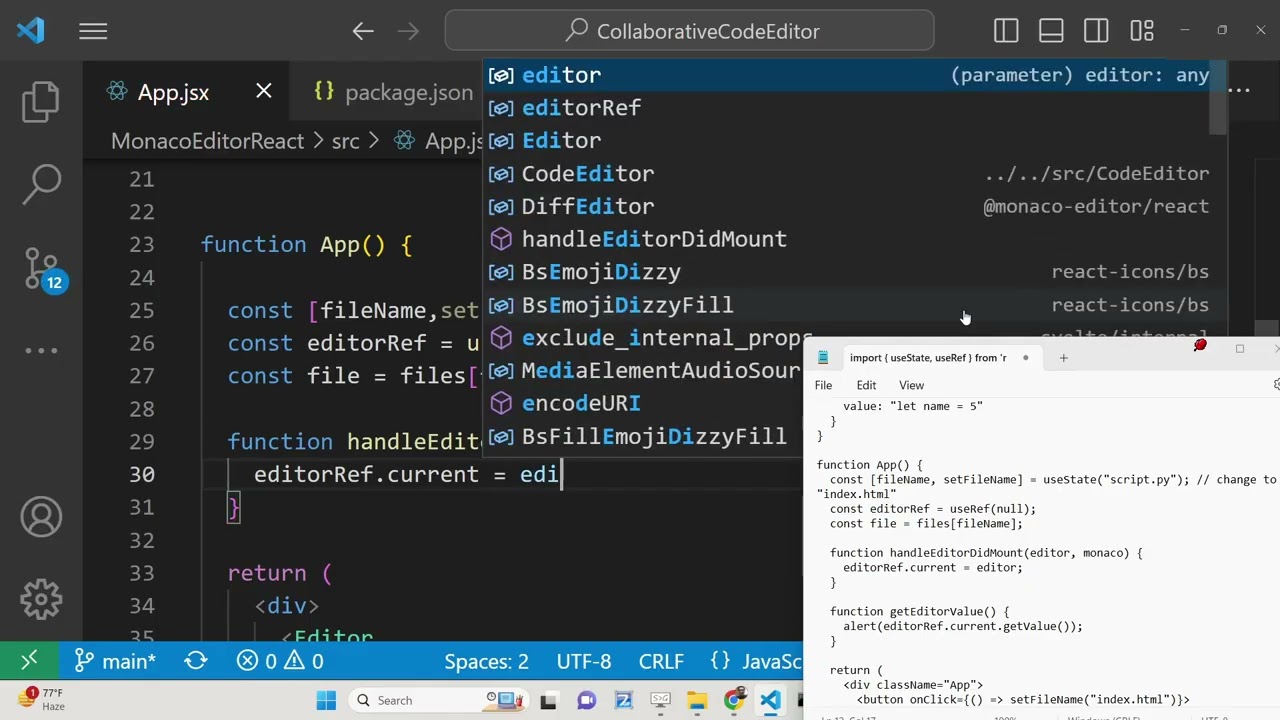Open Customize Layout icon
This screenshot has height=720, width=1280.
click(1142, 31)
